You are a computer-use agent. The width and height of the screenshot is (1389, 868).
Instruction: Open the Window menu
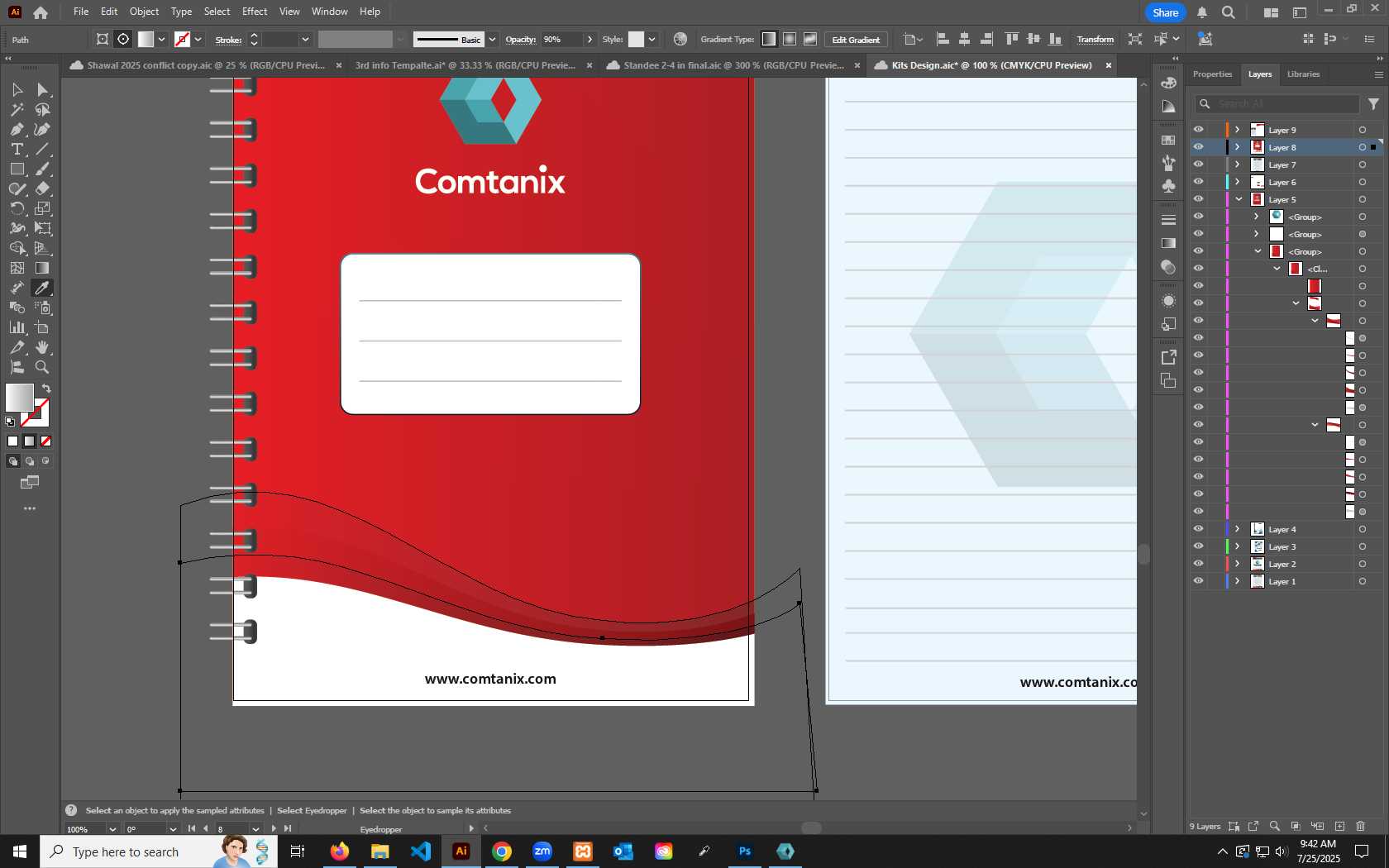tap(330, 12)
